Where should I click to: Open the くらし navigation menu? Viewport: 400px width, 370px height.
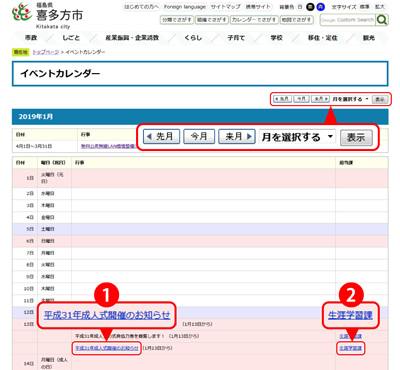click(x=193, y=38)
